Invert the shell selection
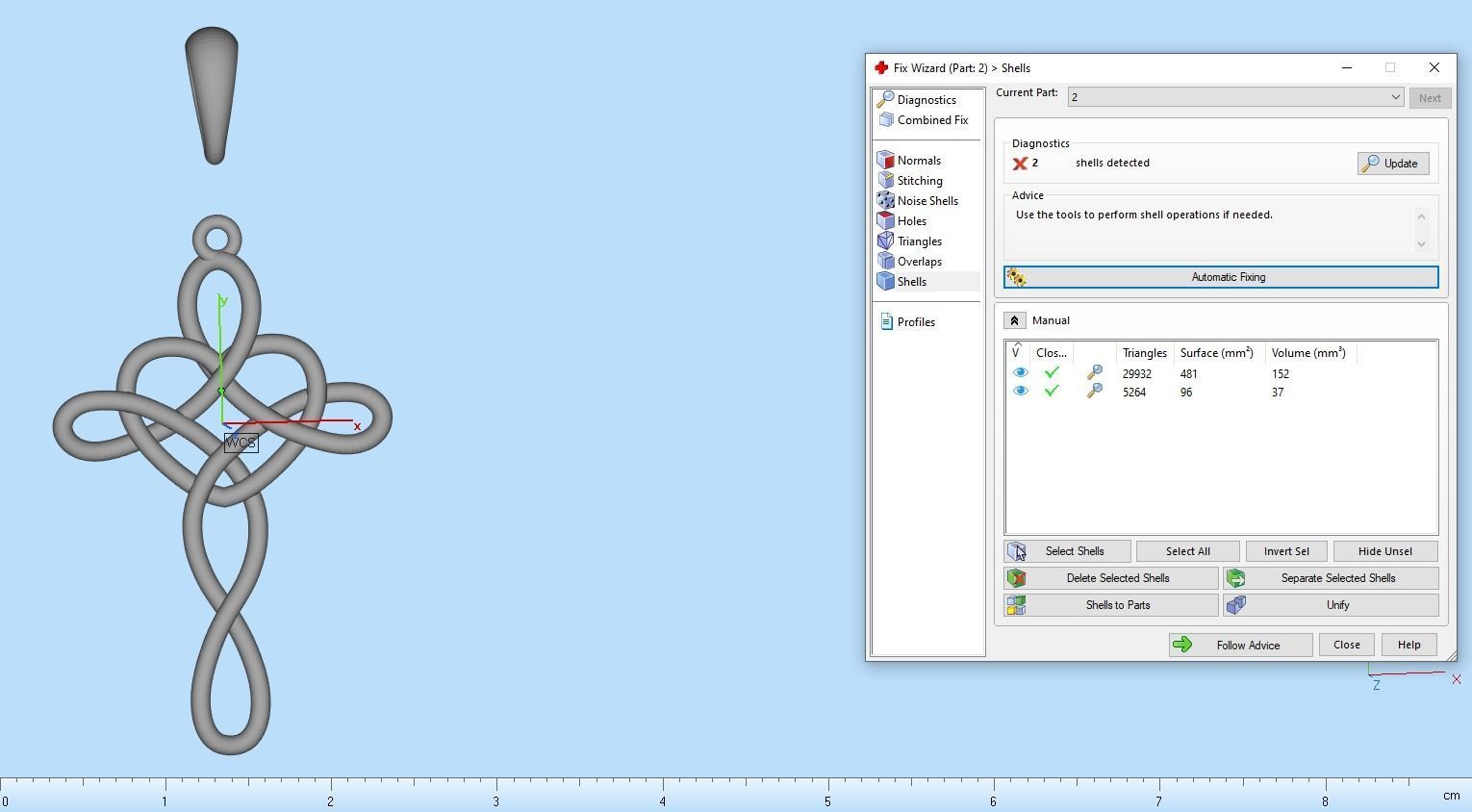 click(1286, 551)
